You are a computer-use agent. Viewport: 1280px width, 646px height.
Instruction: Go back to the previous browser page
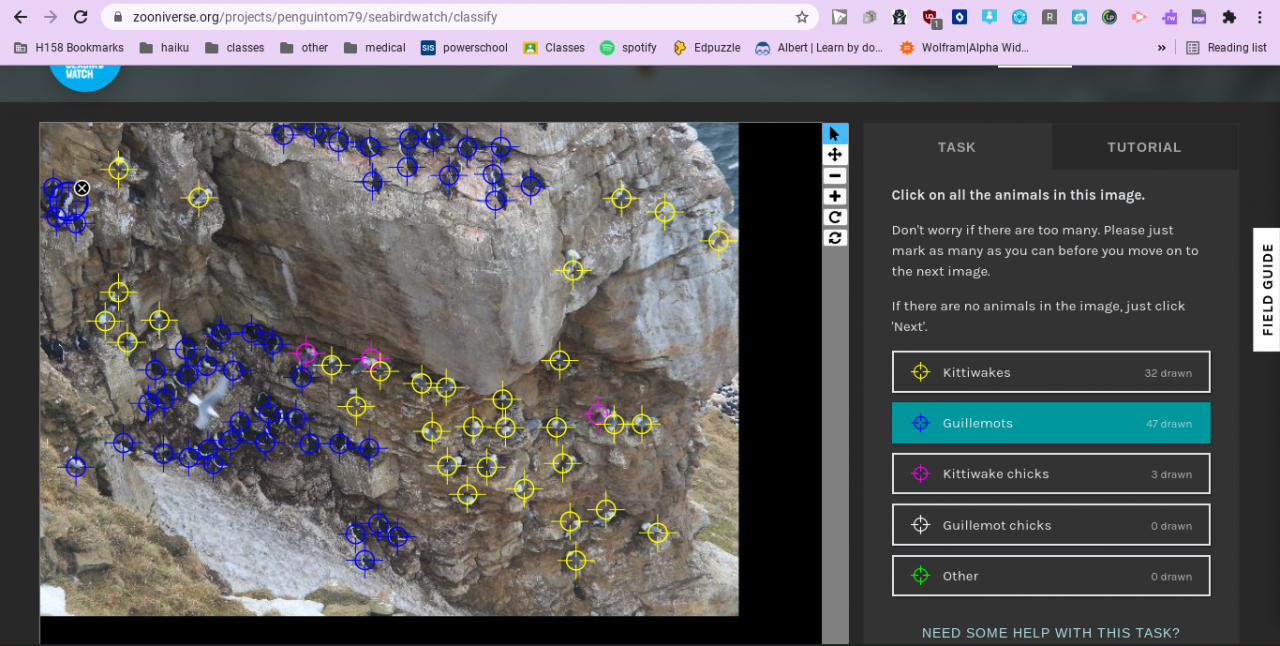[21, 17]
